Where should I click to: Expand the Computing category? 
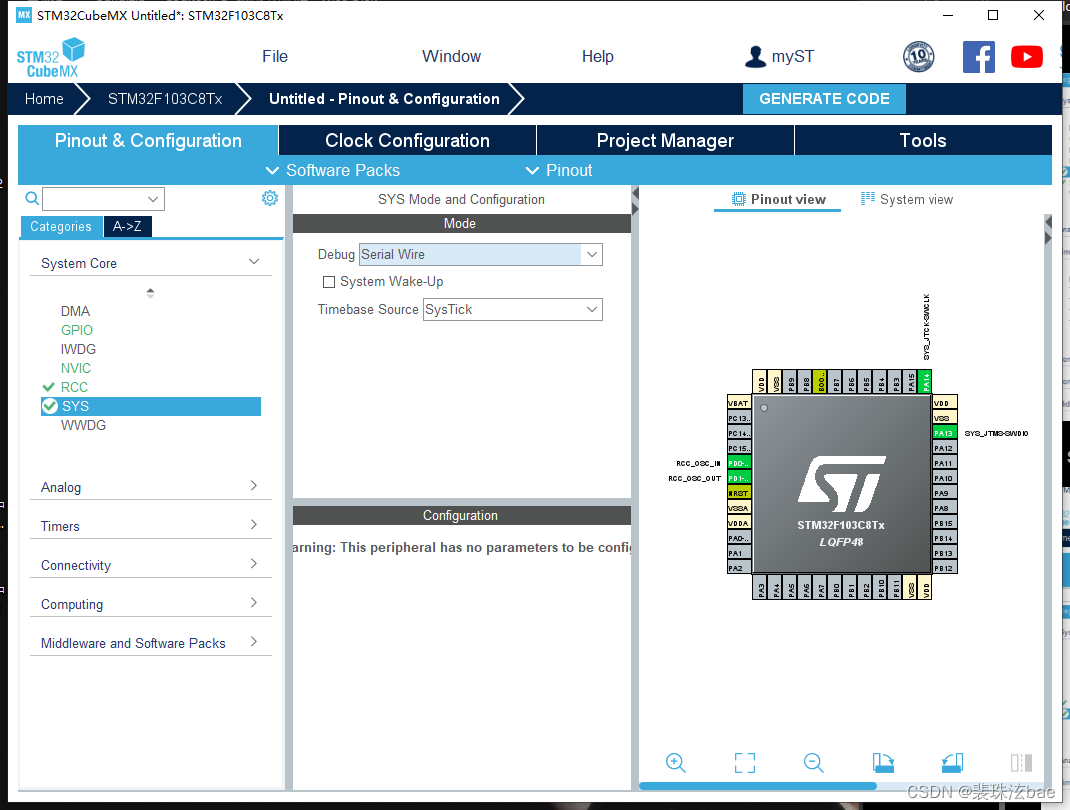[254, 603]
